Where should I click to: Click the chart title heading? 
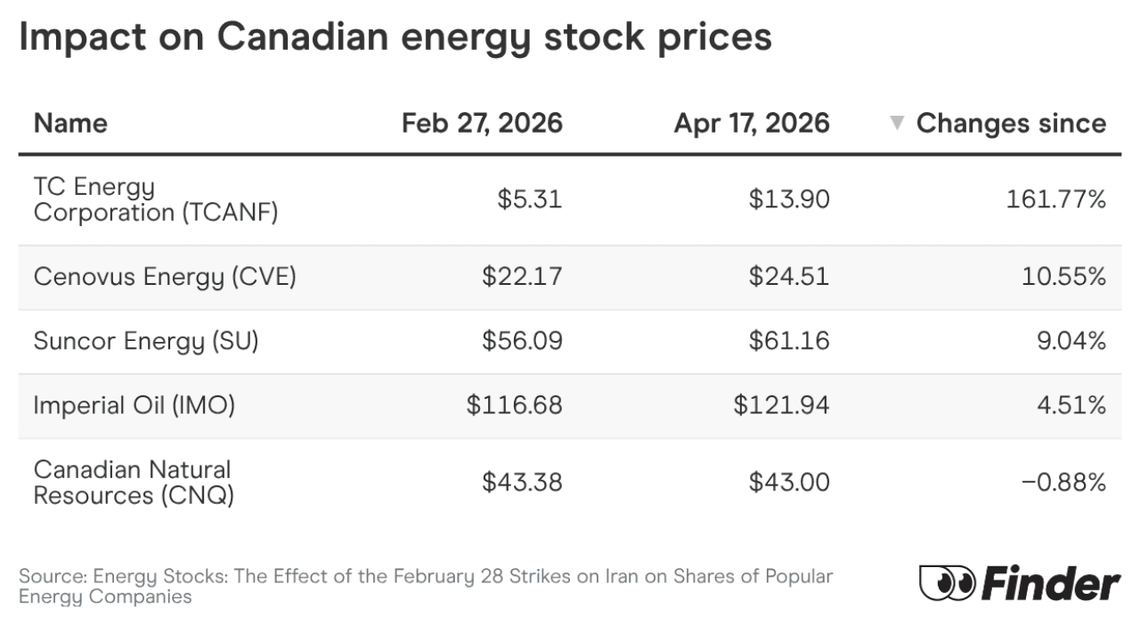tap(395, 37)
